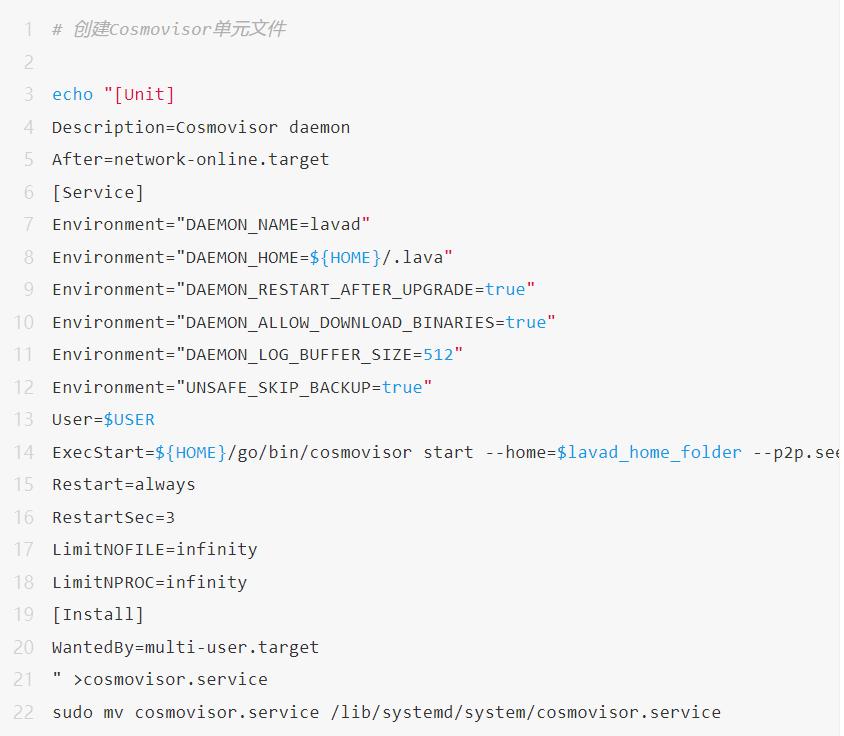Click the After=network-online.target line

point(190,159)
